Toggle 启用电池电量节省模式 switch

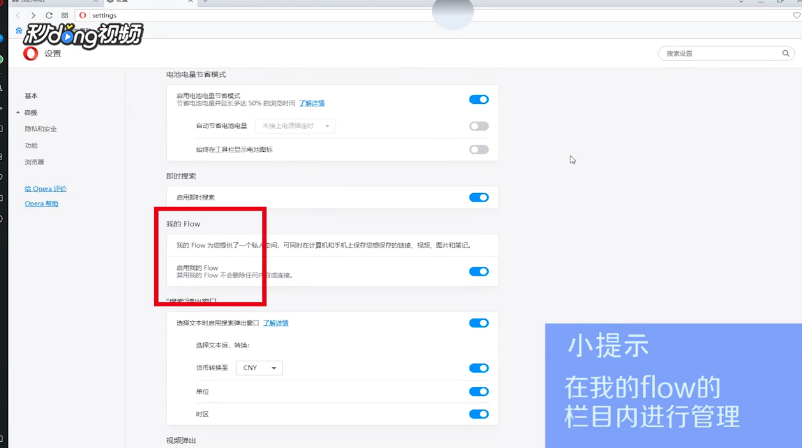pyautogui.click(x=479, y=99)
